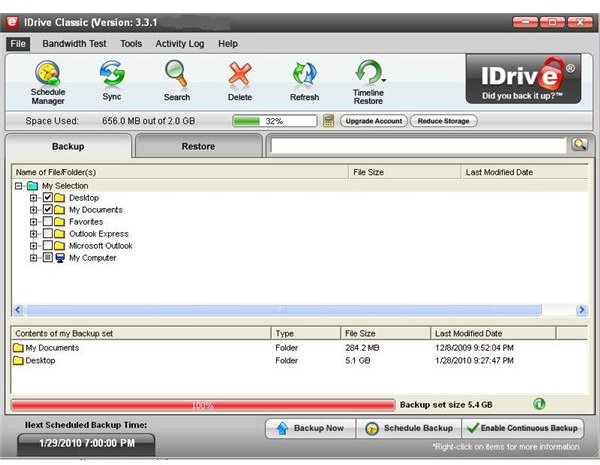Click the 1/28/2010 9:27:47 PM date
This screenshot has height=465, width=600.
pos(474,361)
